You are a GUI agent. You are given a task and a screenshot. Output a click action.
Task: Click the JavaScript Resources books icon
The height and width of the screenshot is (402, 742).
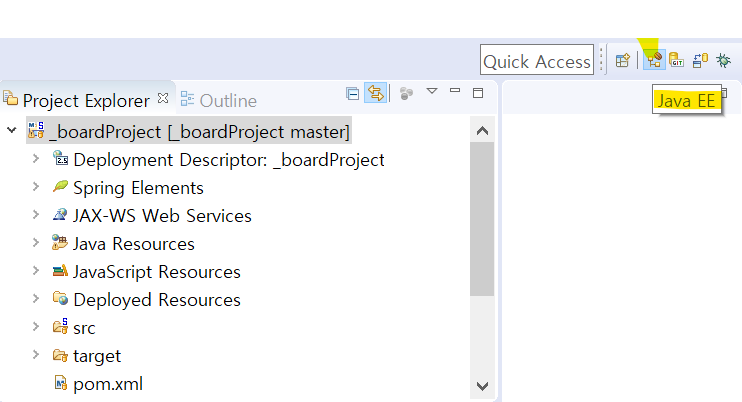click(60, 271)
